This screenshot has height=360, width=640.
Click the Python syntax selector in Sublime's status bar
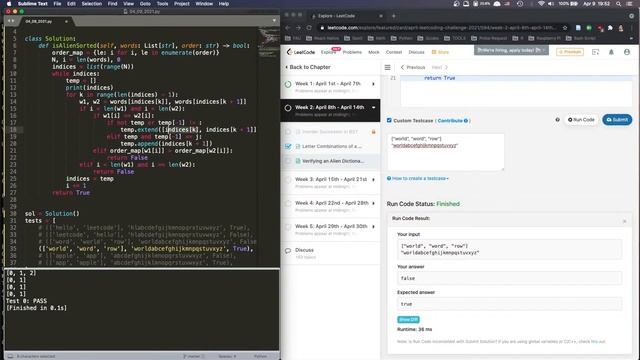click(x=260, y=356)
